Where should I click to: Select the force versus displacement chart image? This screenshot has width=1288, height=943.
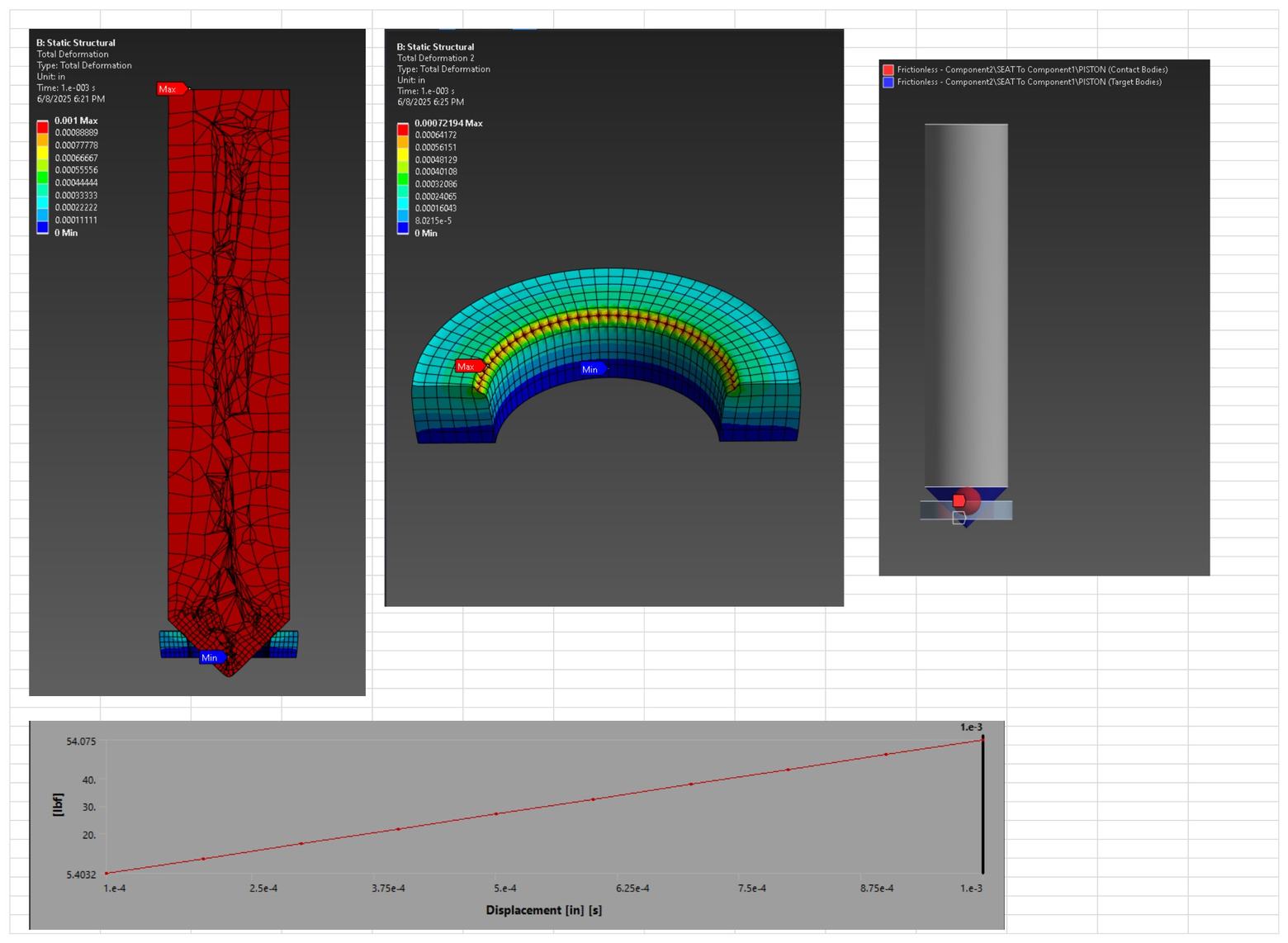coord(517,825)
